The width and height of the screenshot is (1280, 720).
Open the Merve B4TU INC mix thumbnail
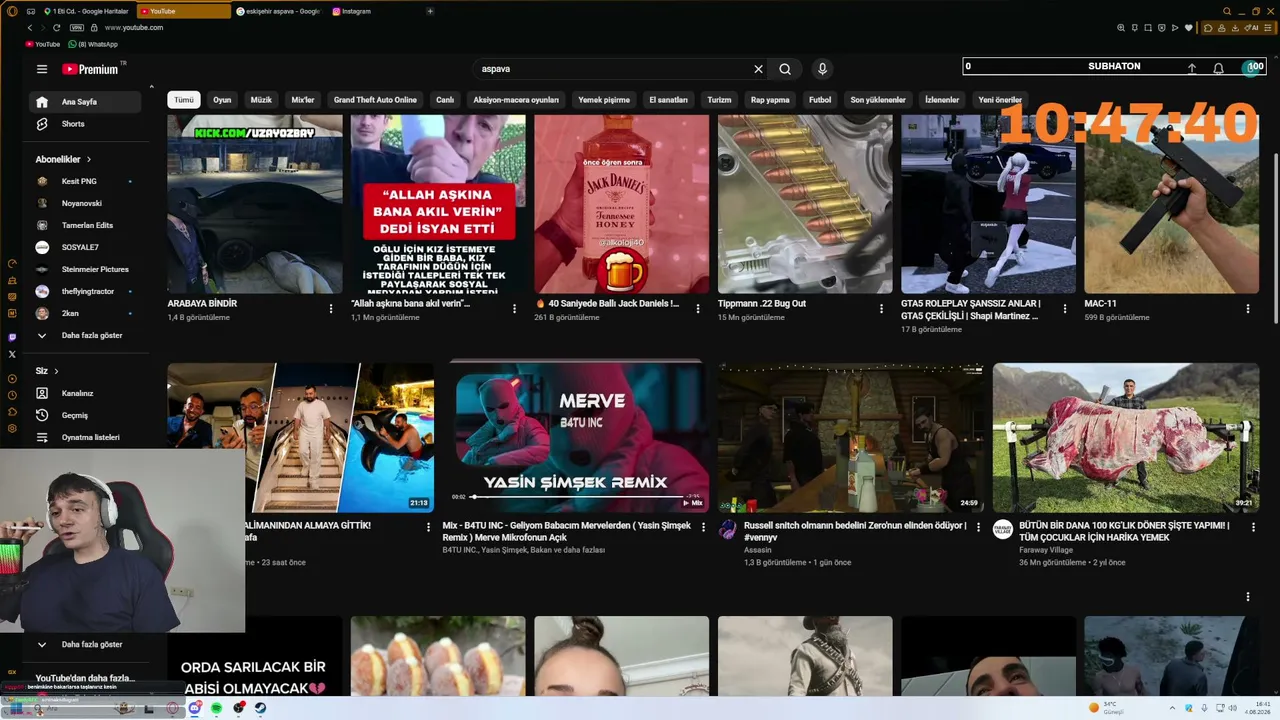tap(578, 438)
